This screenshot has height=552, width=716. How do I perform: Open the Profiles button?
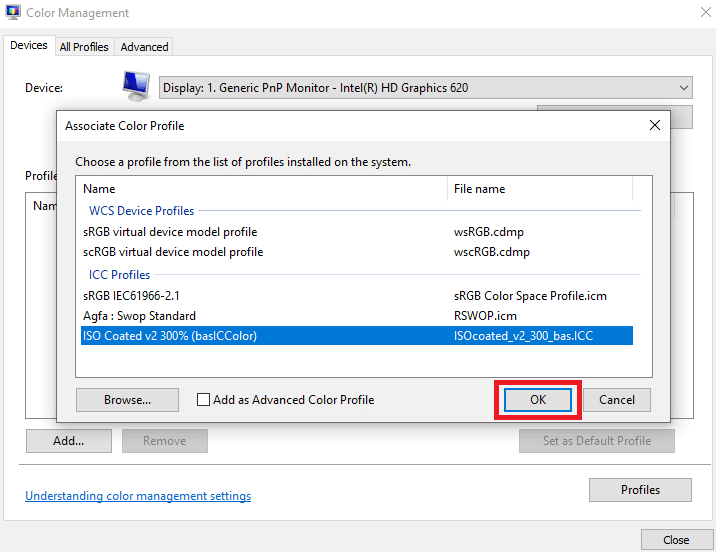(x=640, y=490)
